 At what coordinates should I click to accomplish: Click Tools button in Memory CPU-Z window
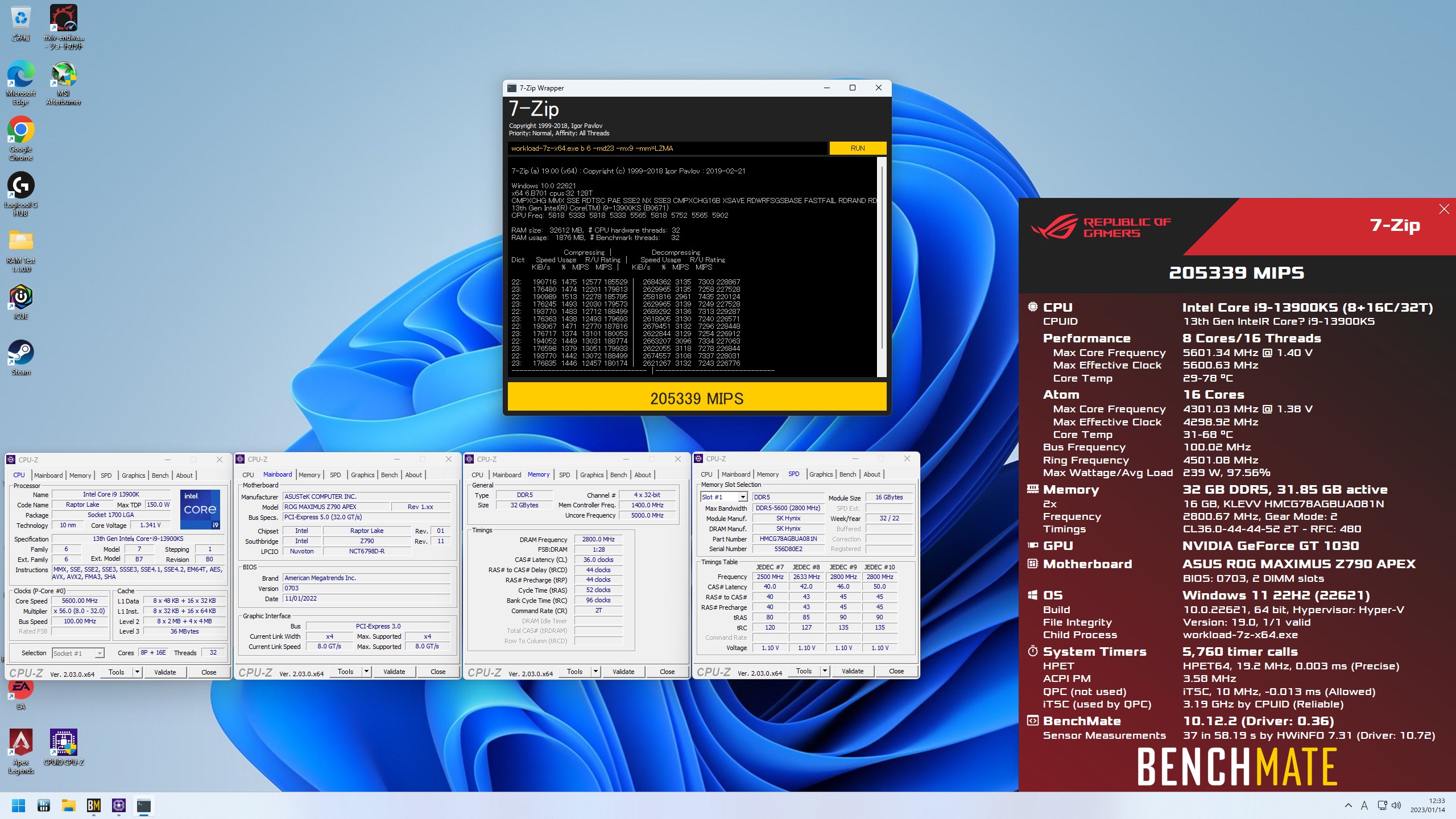pos(574,672)
